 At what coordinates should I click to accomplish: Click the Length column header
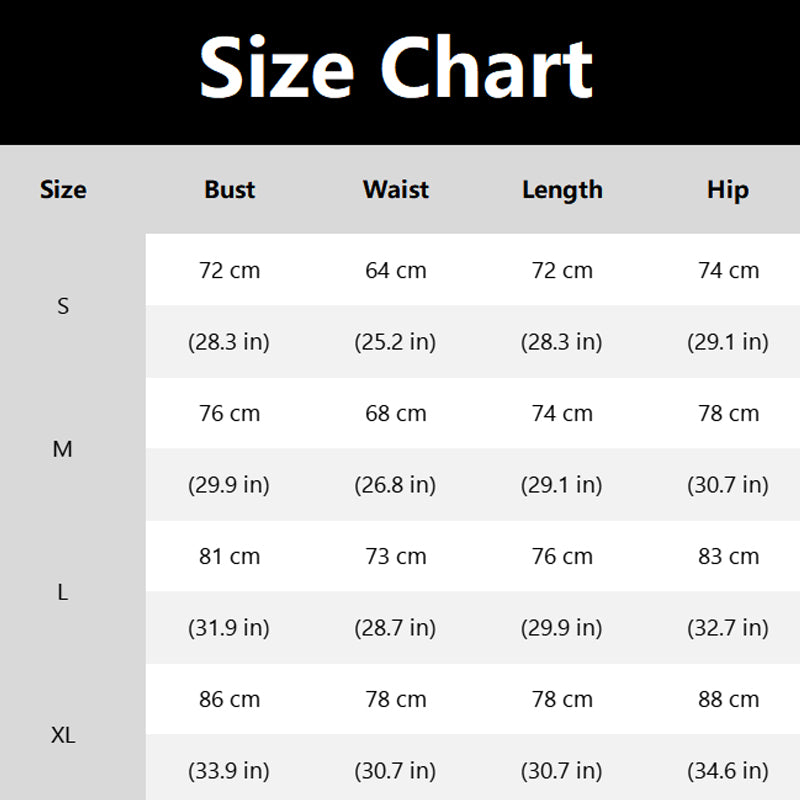click(x=562, y=190)
